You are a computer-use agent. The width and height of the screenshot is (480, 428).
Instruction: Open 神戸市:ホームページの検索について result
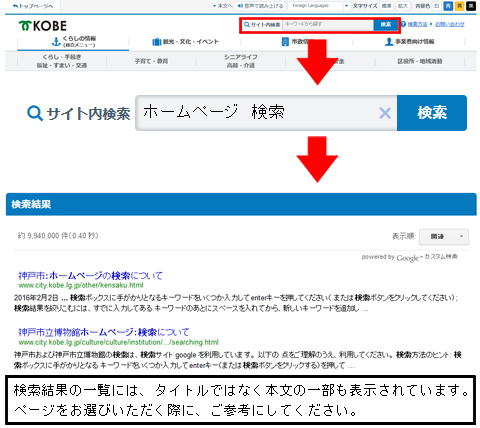(90, 276)
